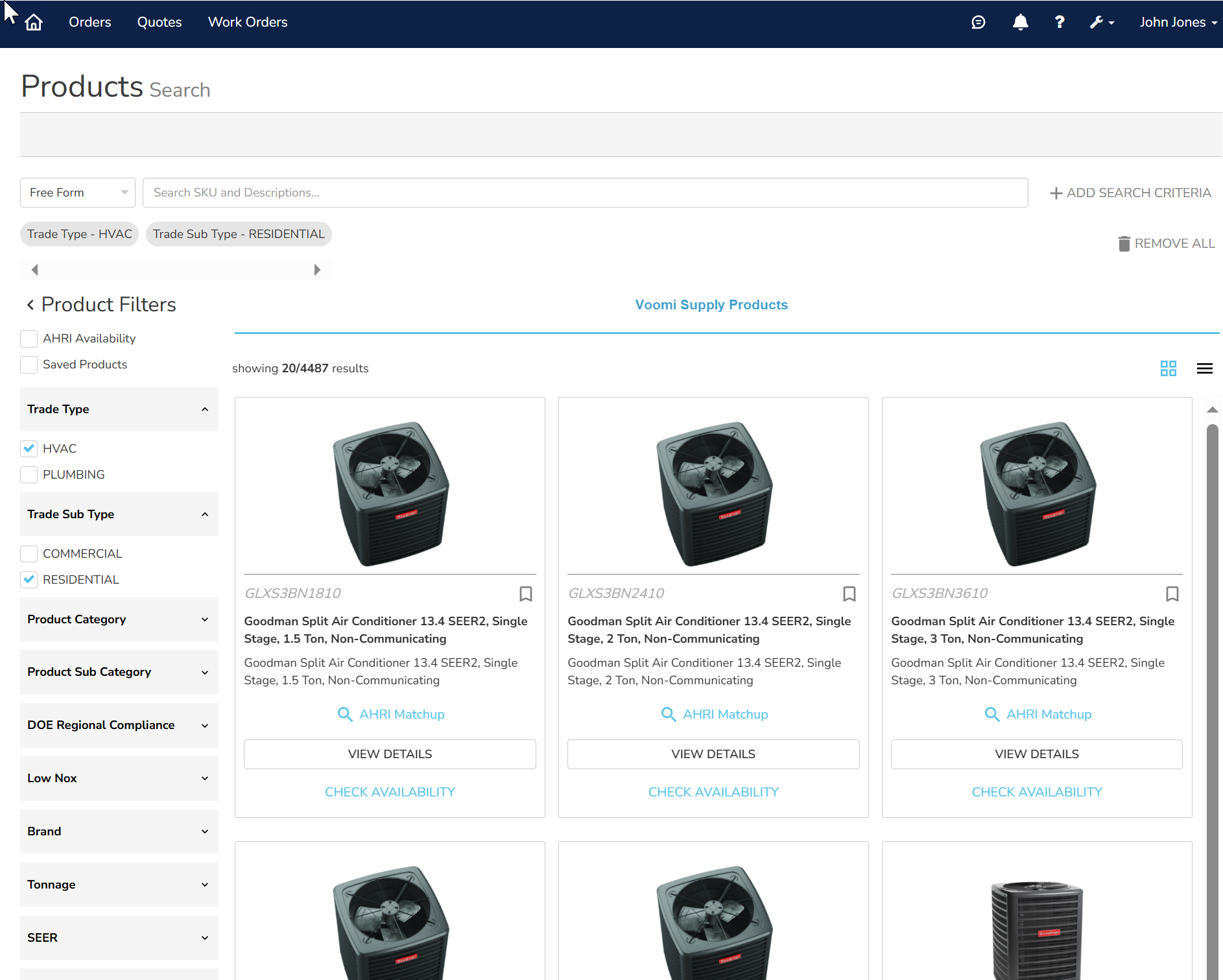The width and height of the screenshot is (1223, 980).
Task: Uncheck the RESIDENTIAL sub type
Action: (x=29, y=580)
